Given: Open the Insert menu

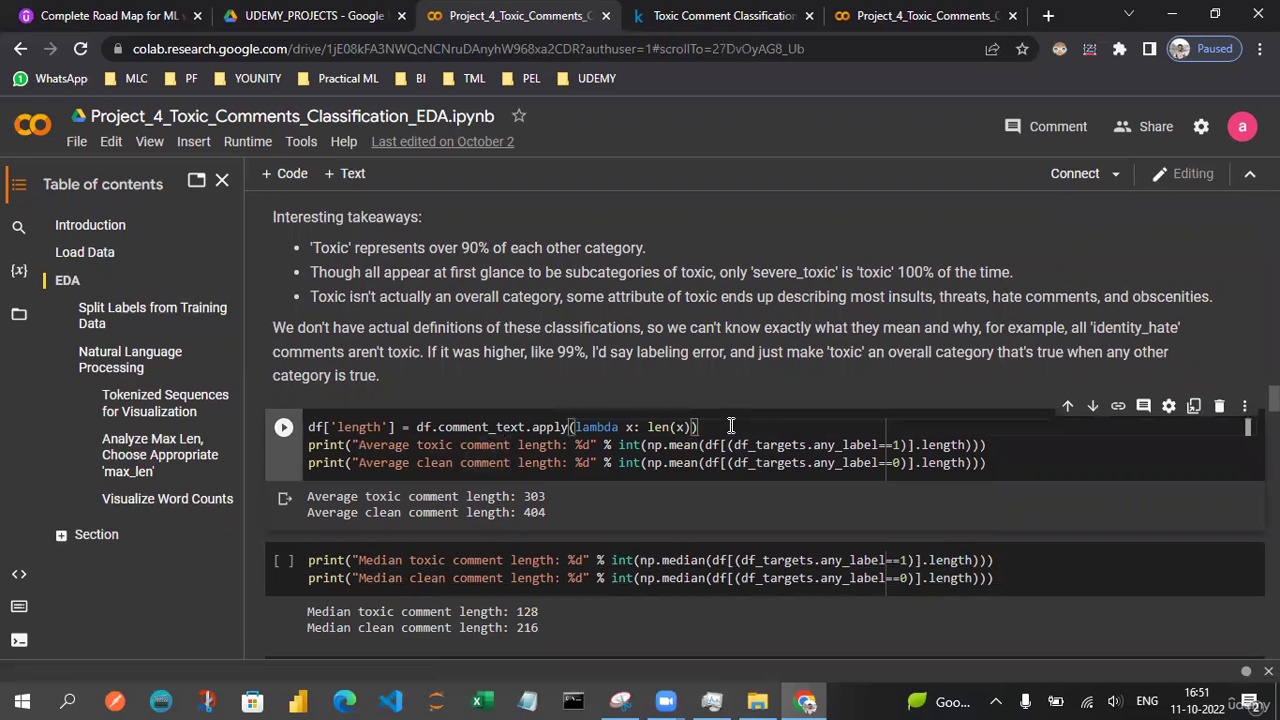Looking at the screenshot, I should [193, 141].
